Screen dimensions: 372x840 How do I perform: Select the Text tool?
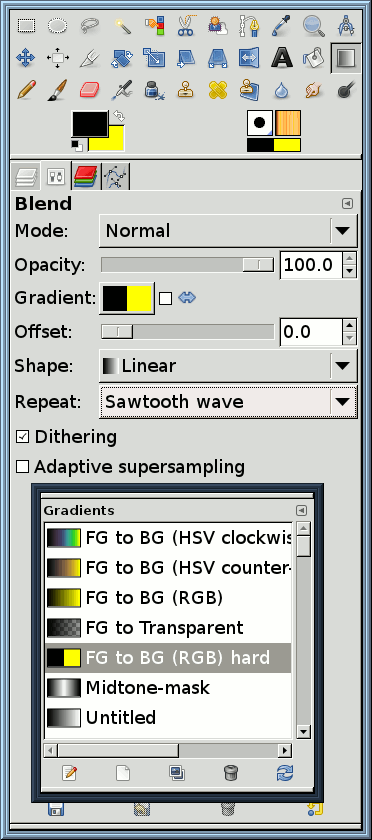(281, 58)
